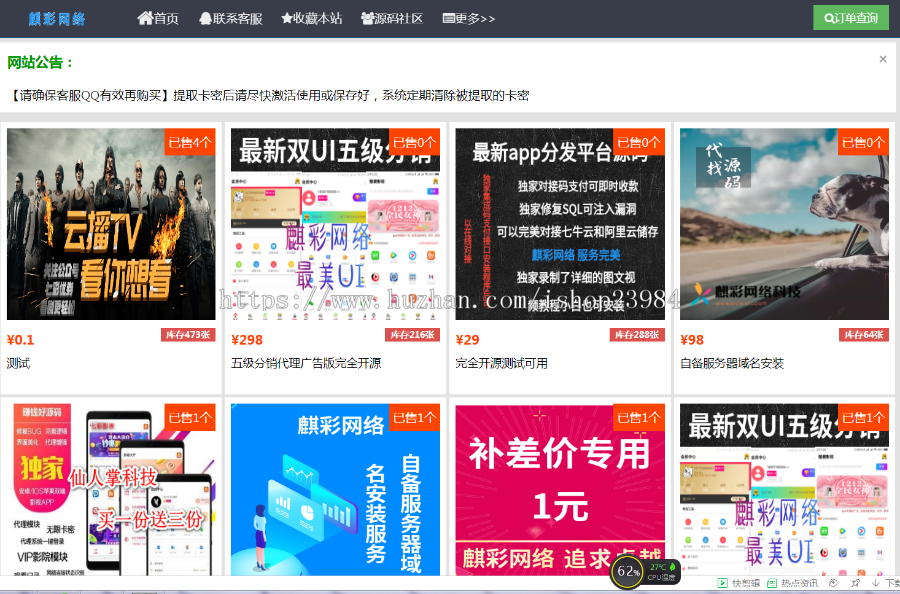
Task: Read the 网站公告 heading text
Action: pos(40,63)
